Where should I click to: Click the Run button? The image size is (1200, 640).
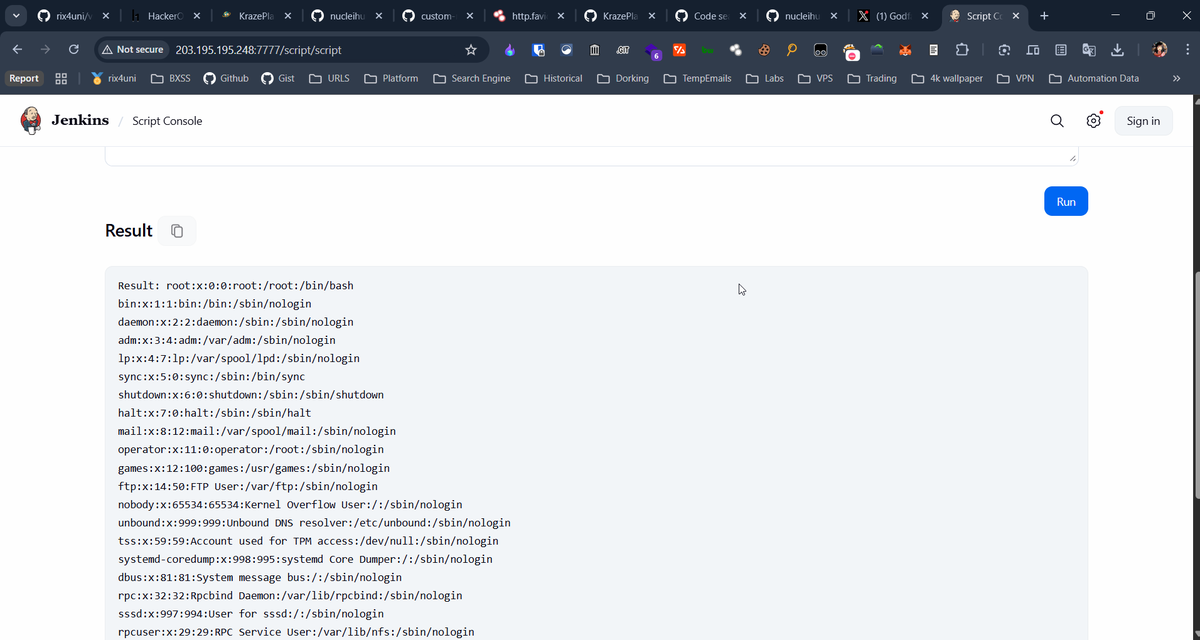(x=1066, y=201)
